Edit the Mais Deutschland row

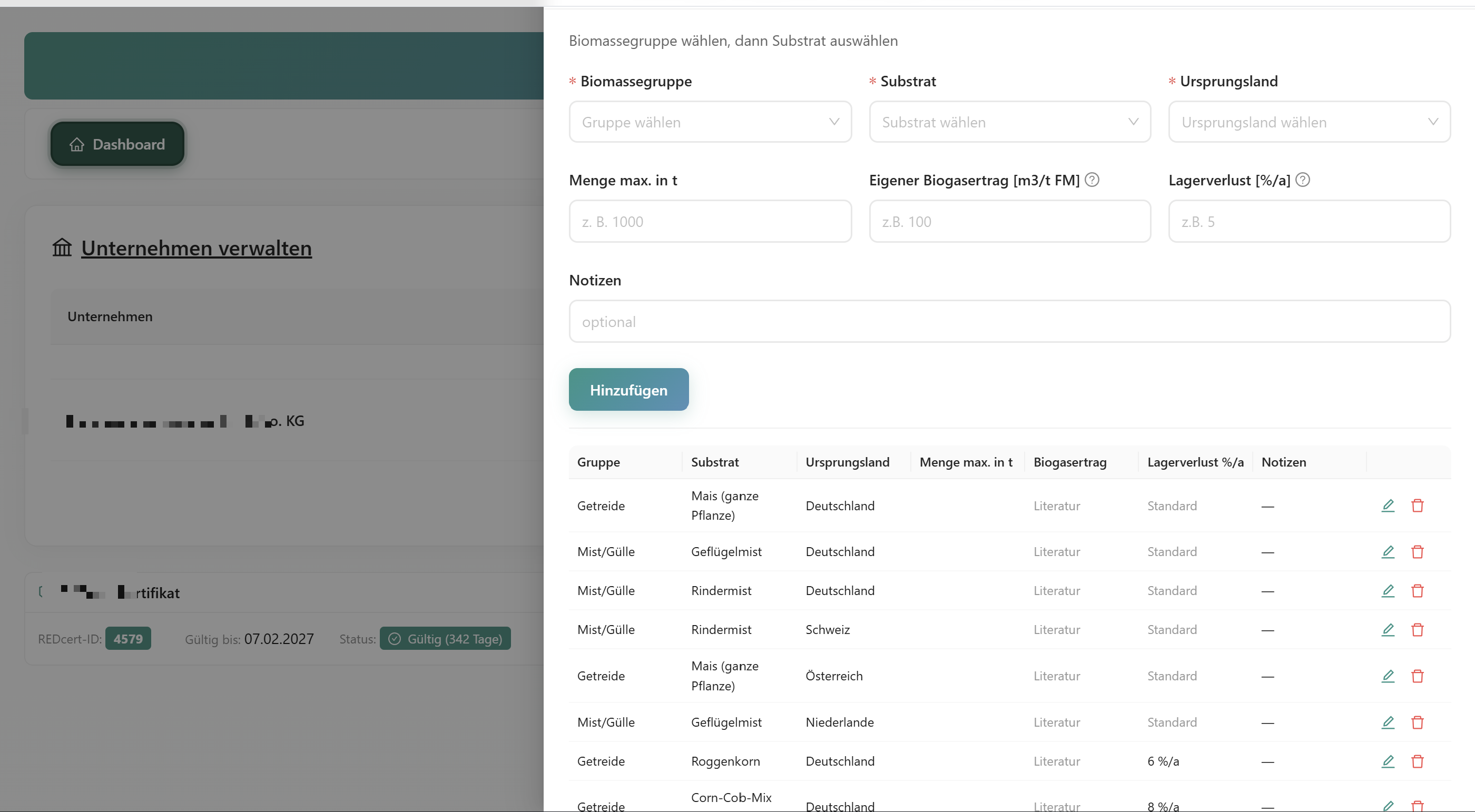point(1388,506)
